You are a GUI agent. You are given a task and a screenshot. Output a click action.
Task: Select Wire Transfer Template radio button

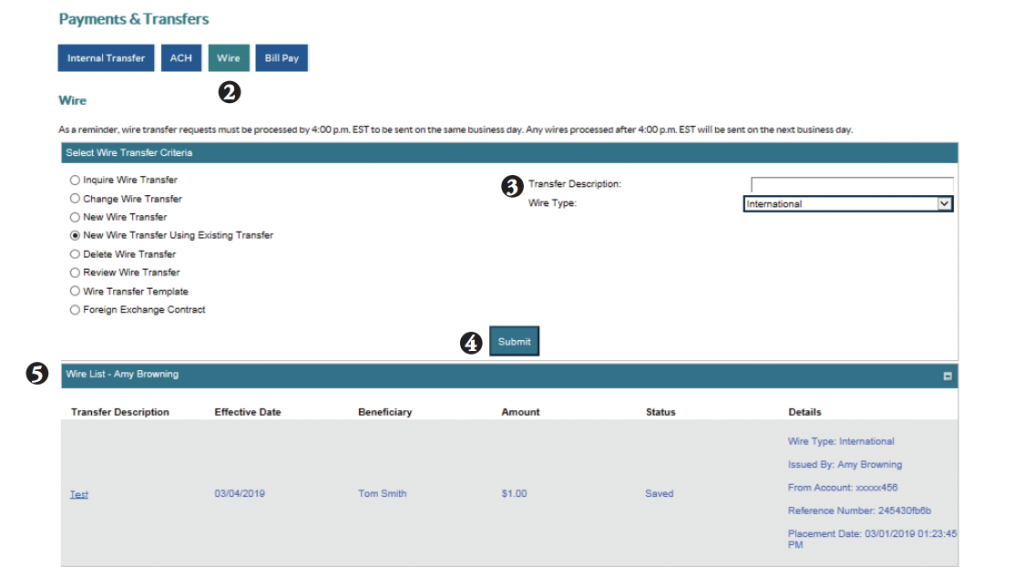74,291
